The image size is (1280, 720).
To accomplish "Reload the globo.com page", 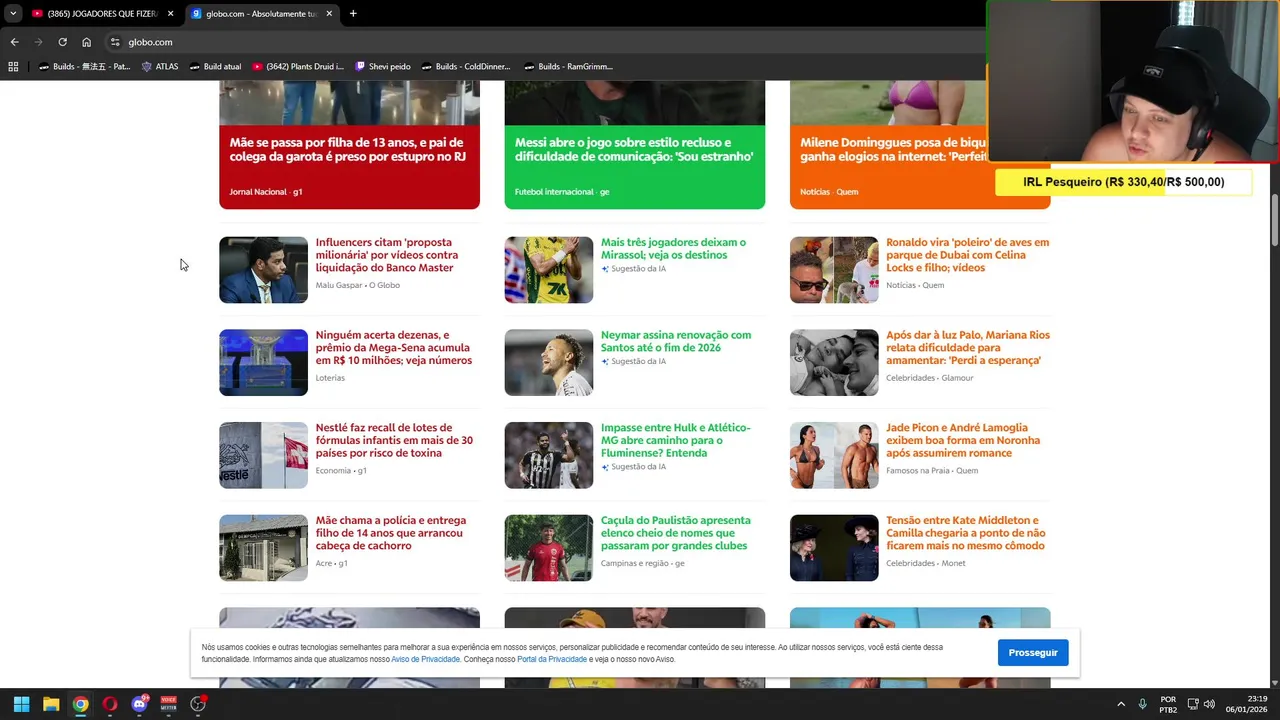I will click(62, 42).
